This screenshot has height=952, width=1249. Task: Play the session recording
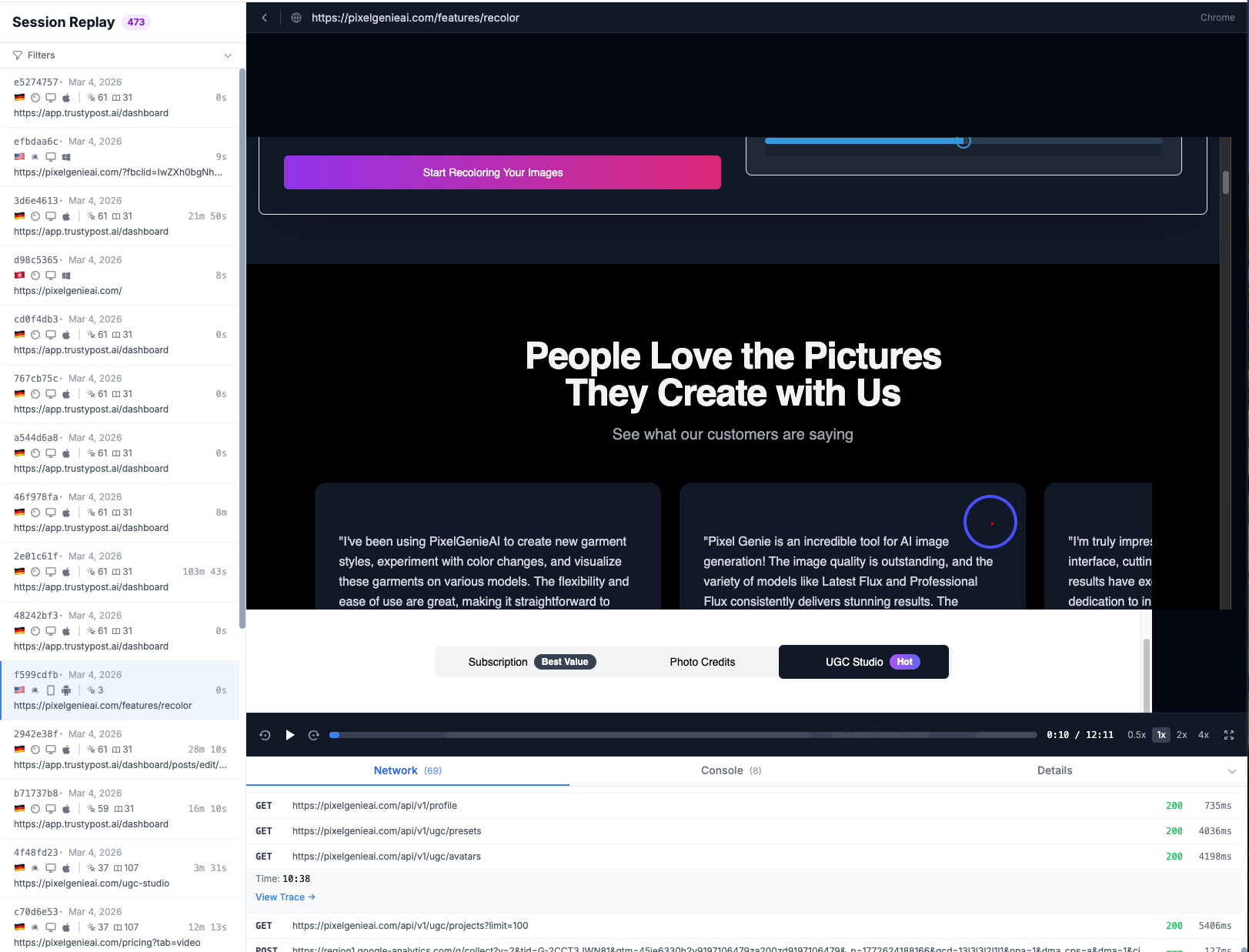pos(290,735)
